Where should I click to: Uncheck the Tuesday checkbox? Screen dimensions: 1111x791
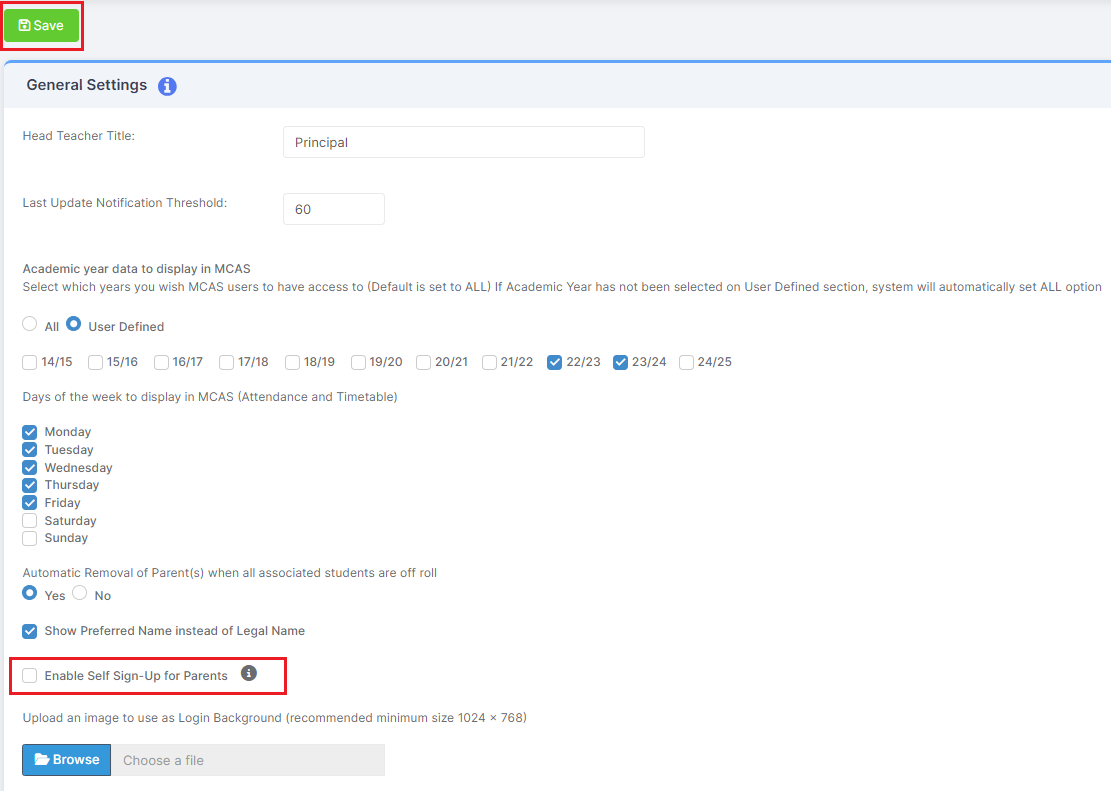click(x=30, y=449)
